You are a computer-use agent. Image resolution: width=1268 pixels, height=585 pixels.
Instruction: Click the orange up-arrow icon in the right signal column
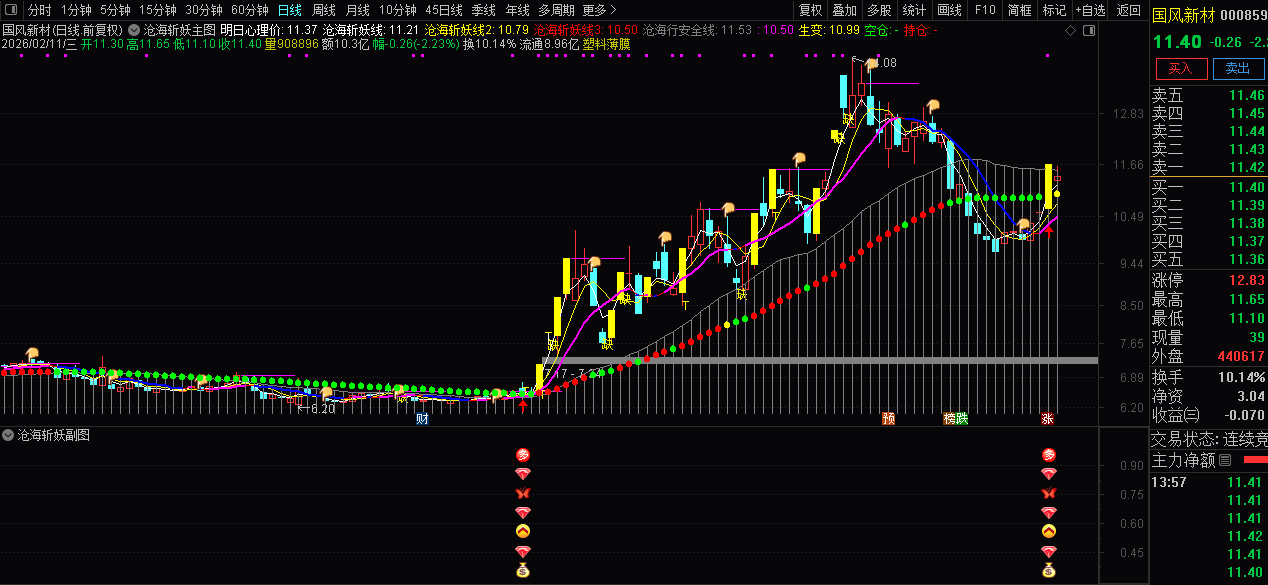coord(1049,531)
